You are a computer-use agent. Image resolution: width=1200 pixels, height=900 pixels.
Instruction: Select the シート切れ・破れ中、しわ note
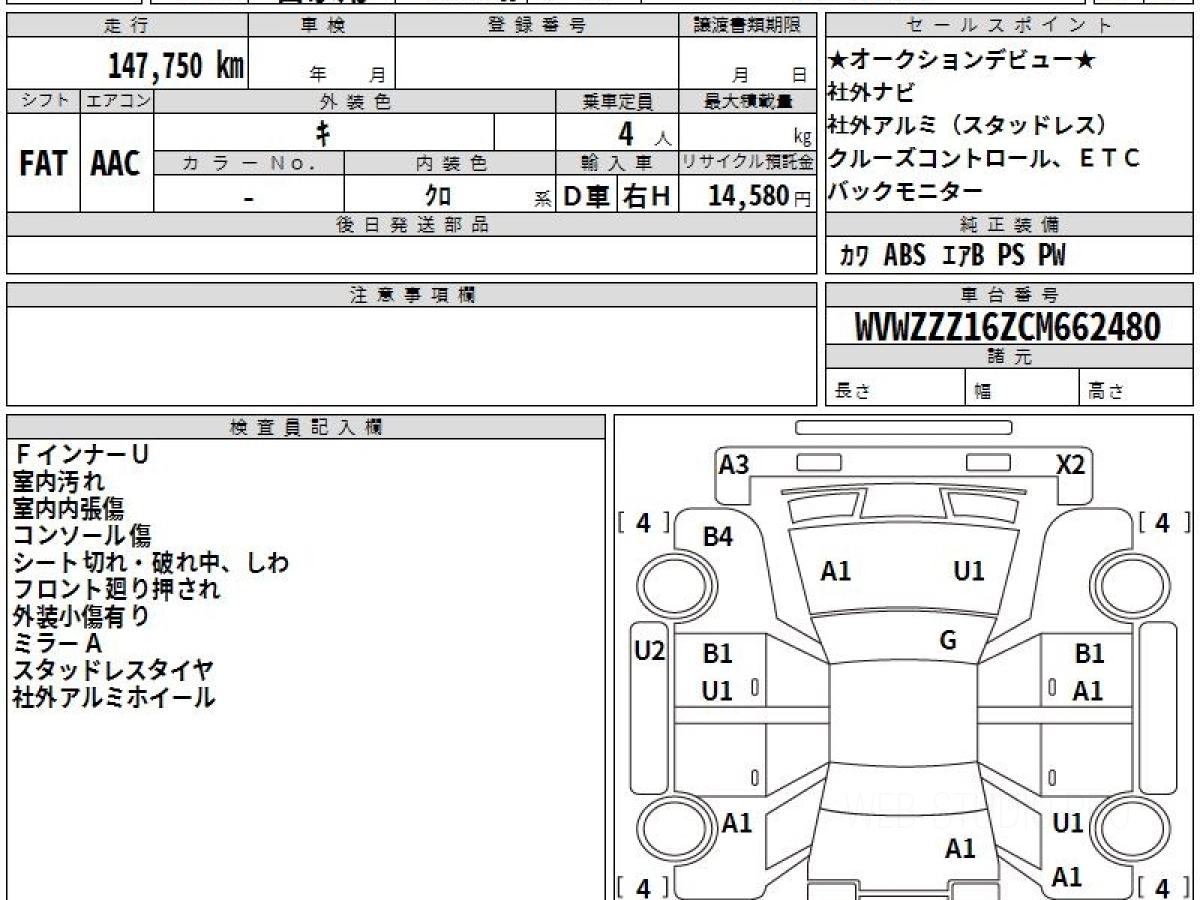[x=151, y=563]
